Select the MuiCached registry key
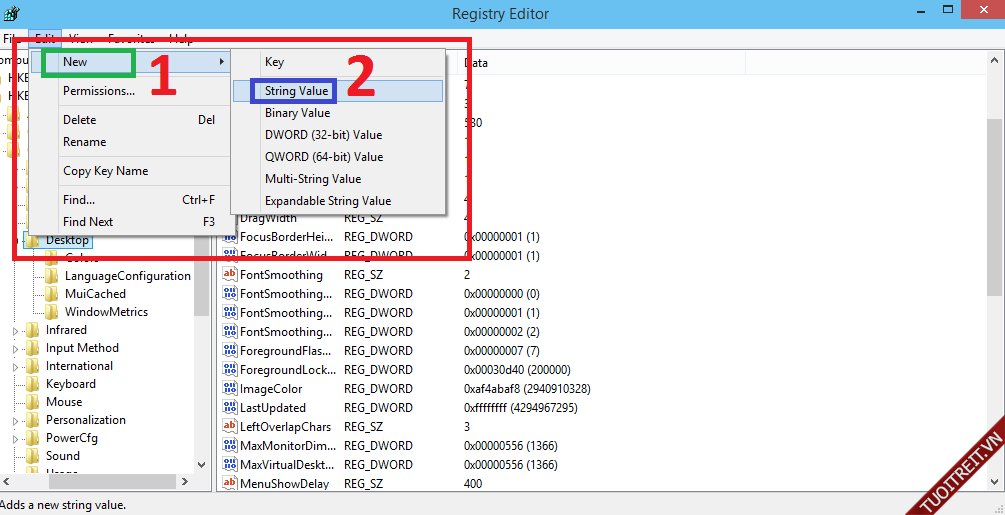Image resolution: width=1005 pixels, height=515 pixels. (95, 294)
